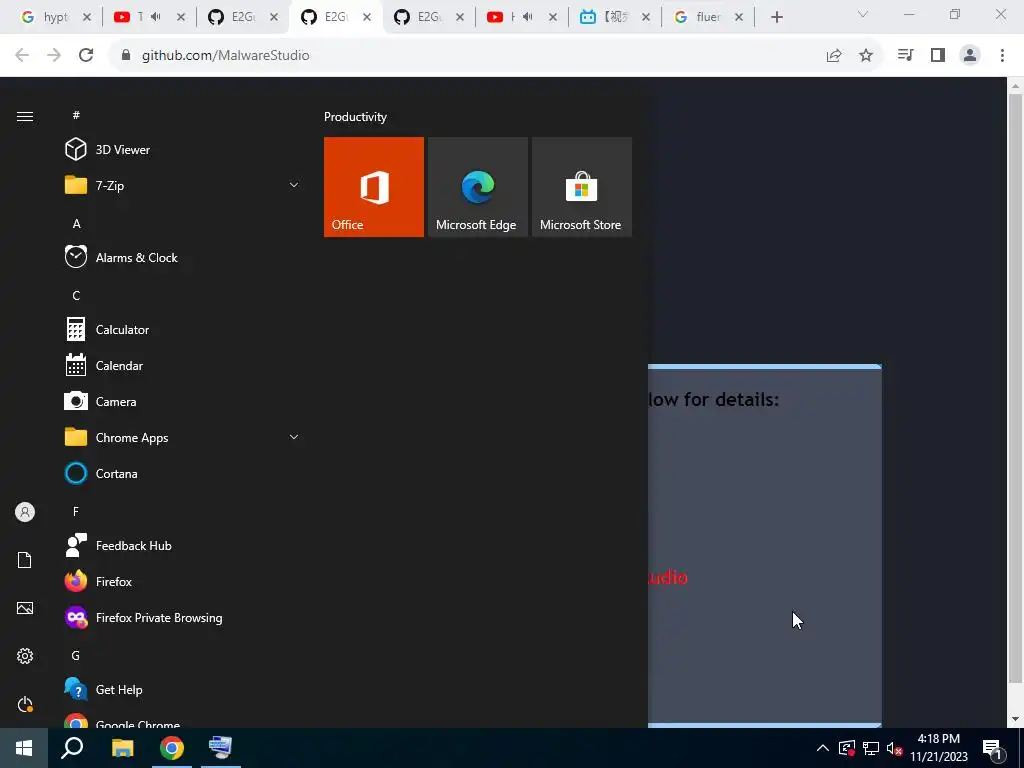
Task: Launch Alarms & Clock app
Action: (x=183, y=257)
